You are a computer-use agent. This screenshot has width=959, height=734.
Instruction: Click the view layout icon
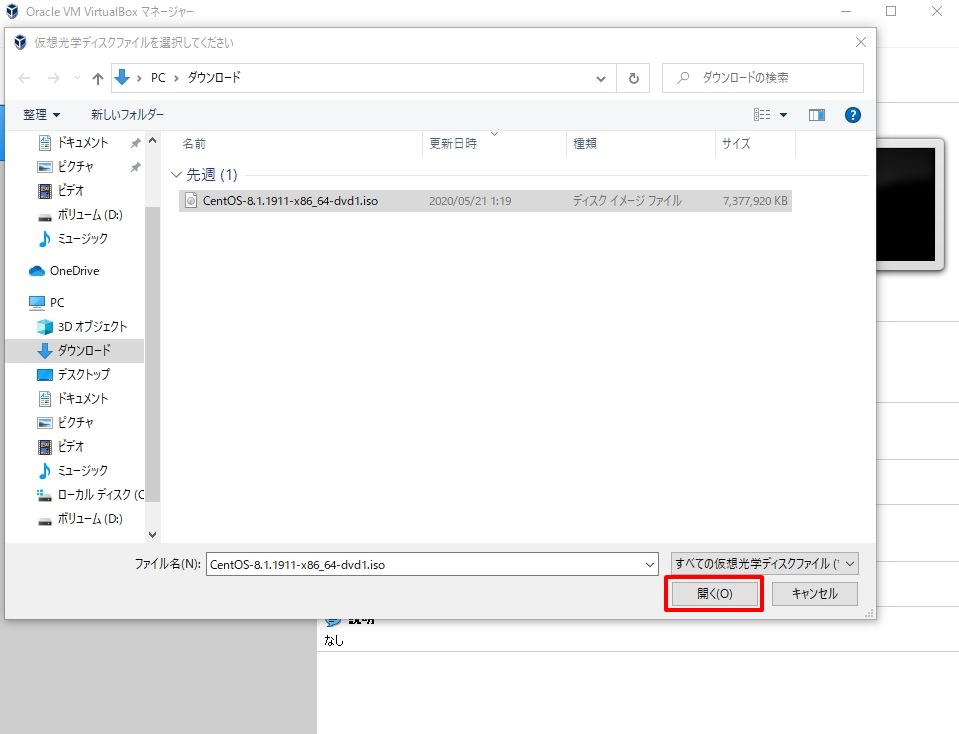pos(761,114)
